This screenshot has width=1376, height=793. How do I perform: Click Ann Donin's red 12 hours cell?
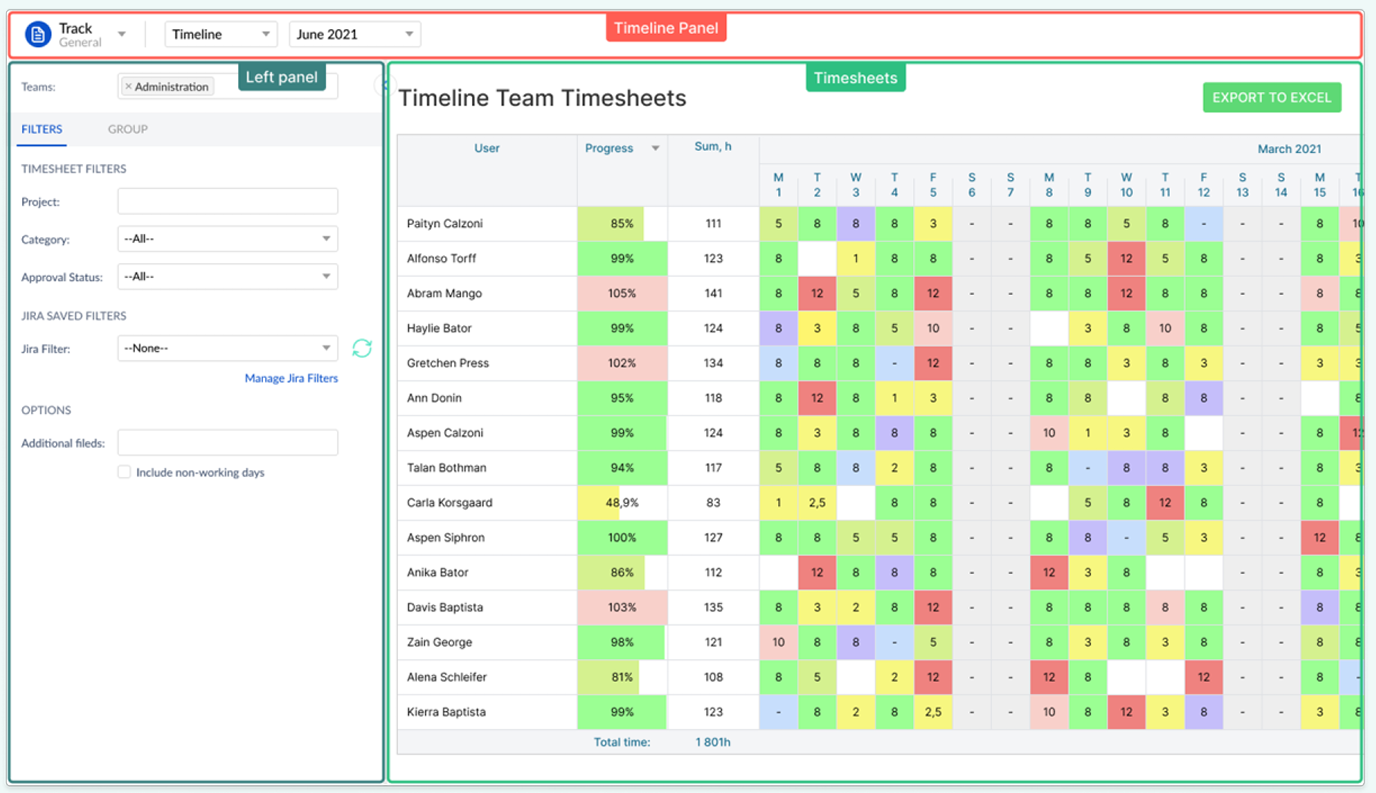pyautogui.click(x=817, y=398)
